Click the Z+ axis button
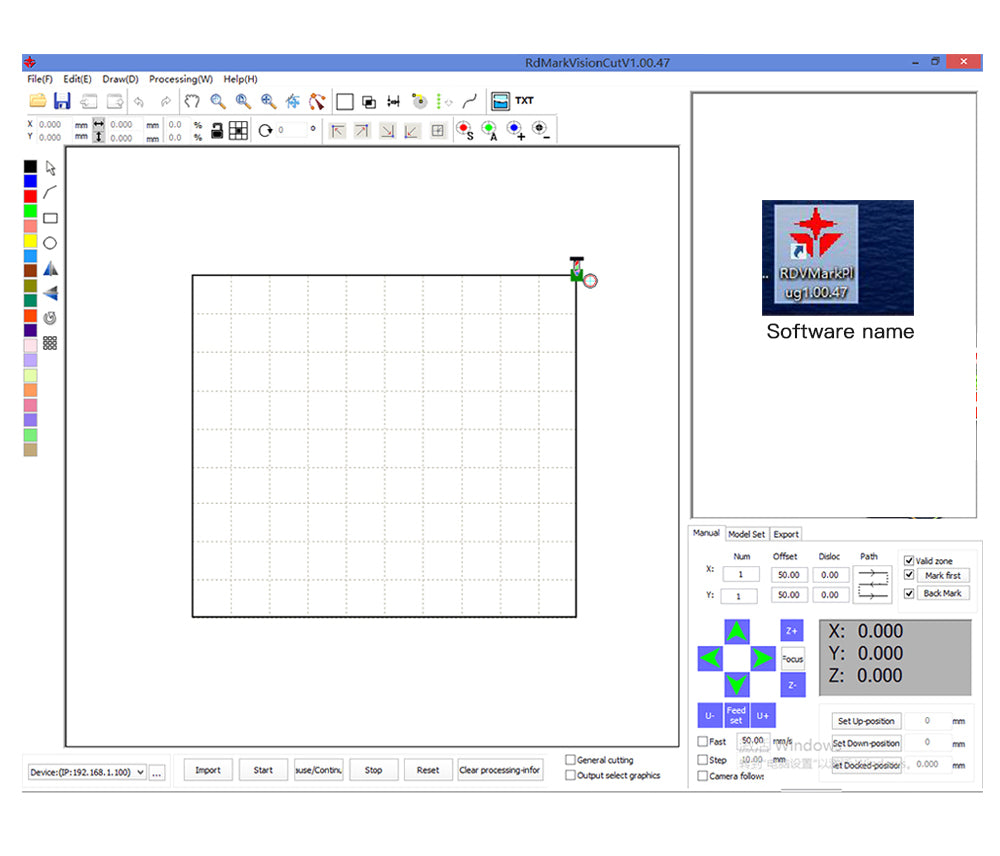Screen dimensions: 1000x856 click(791, 631)
